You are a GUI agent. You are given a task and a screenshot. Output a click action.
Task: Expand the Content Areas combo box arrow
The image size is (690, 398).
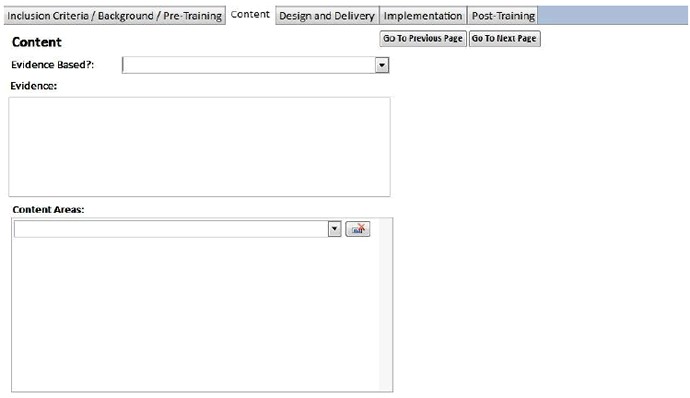coord(334,229)
